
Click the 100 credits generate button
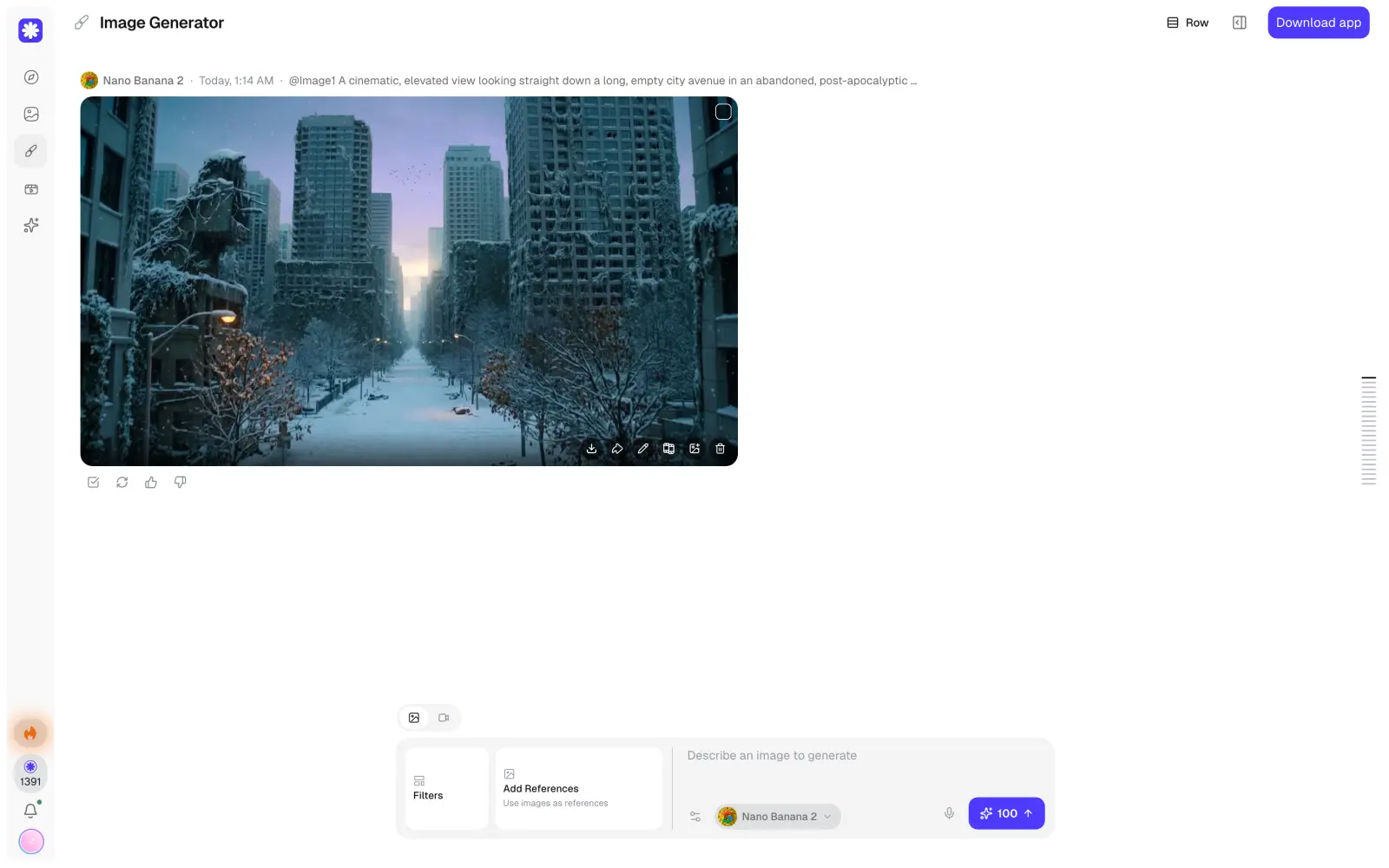click(1006, 813)
